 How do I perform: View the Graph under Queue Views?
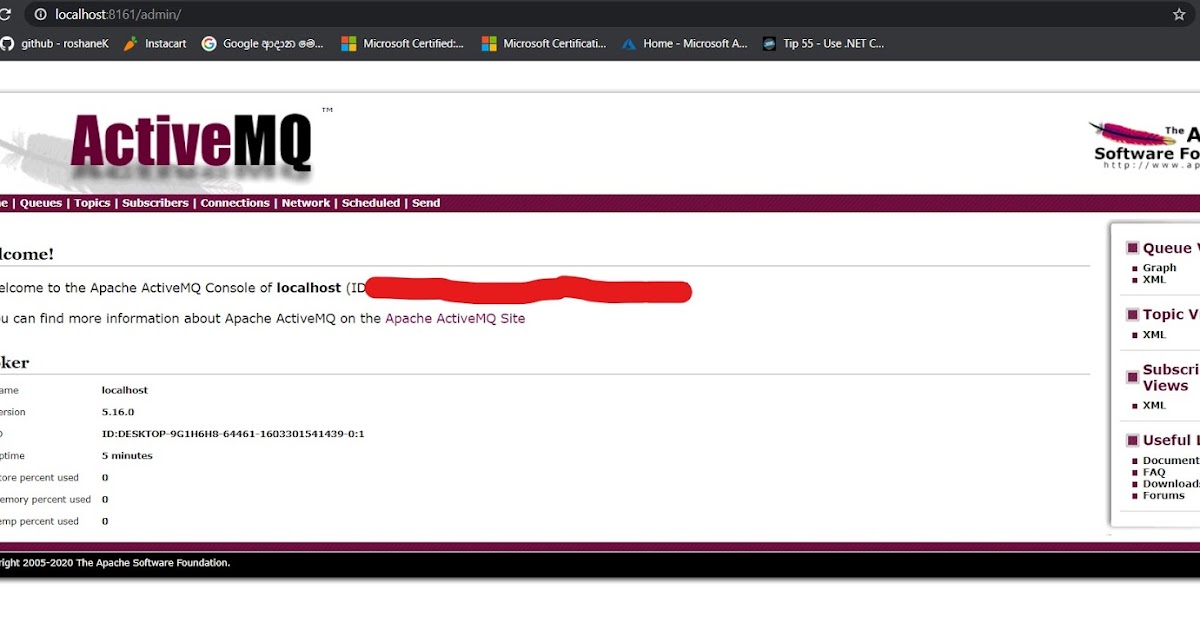tap(1158, 267)
